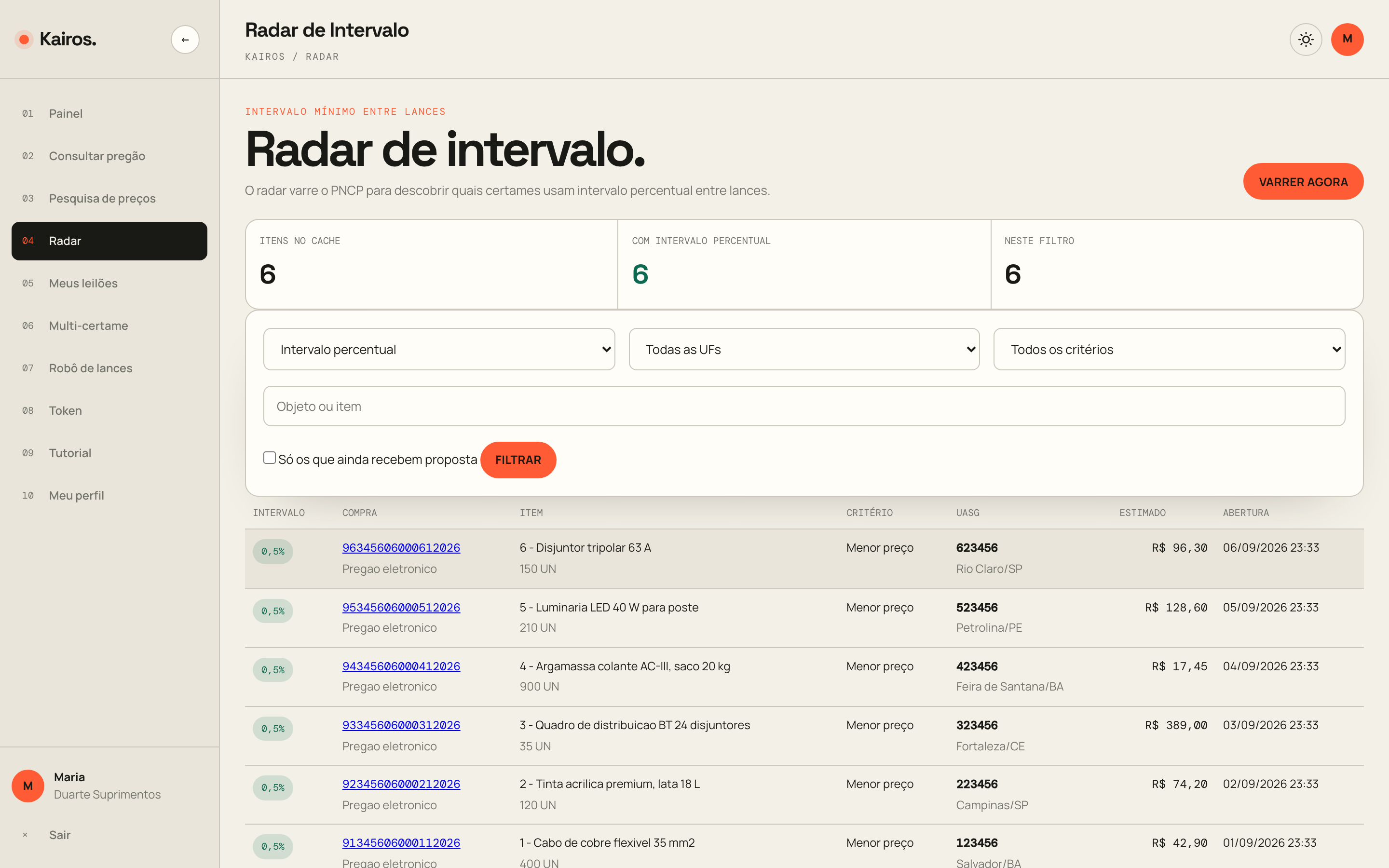1389x868 pixels.
Task: Enable 'Só os que ainda recebem proposta' checkbox
Action: (269, 458)
